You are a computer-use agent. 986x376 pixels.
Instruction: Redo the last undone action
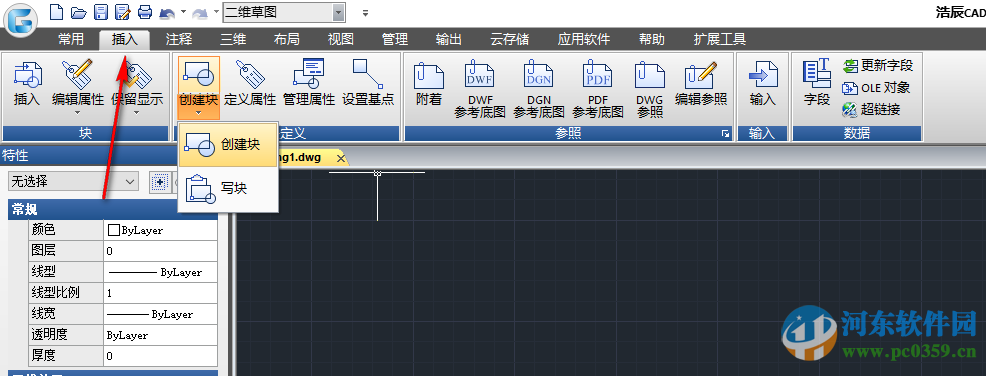[199, 12]
